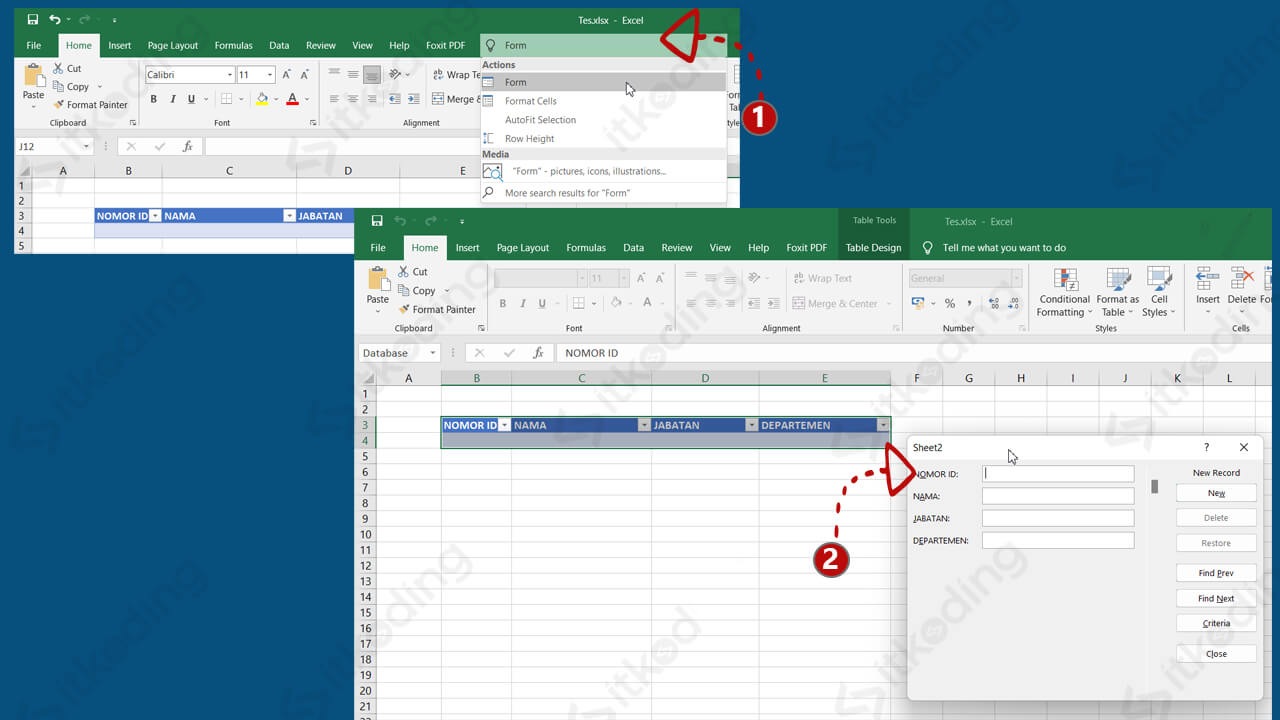Click Copy in lower Excel window
This screenshot has width=1280, height=720.
point(418,291)
